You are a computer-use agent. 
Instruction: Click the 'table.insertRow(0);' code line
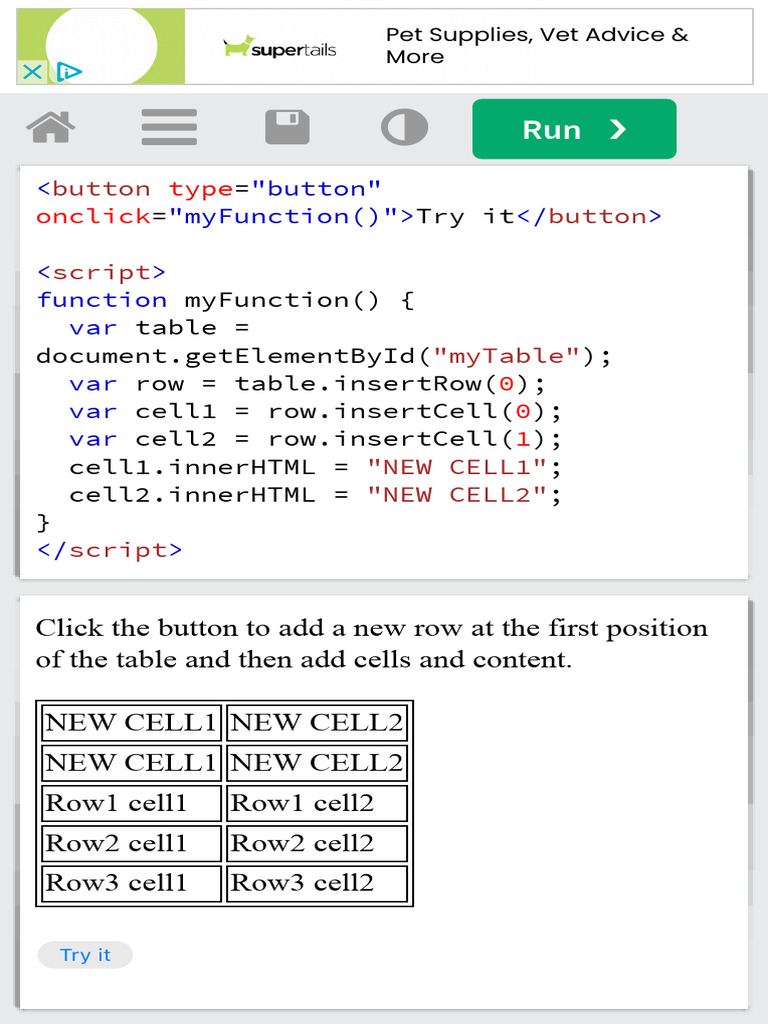click(x=307, y=383)
